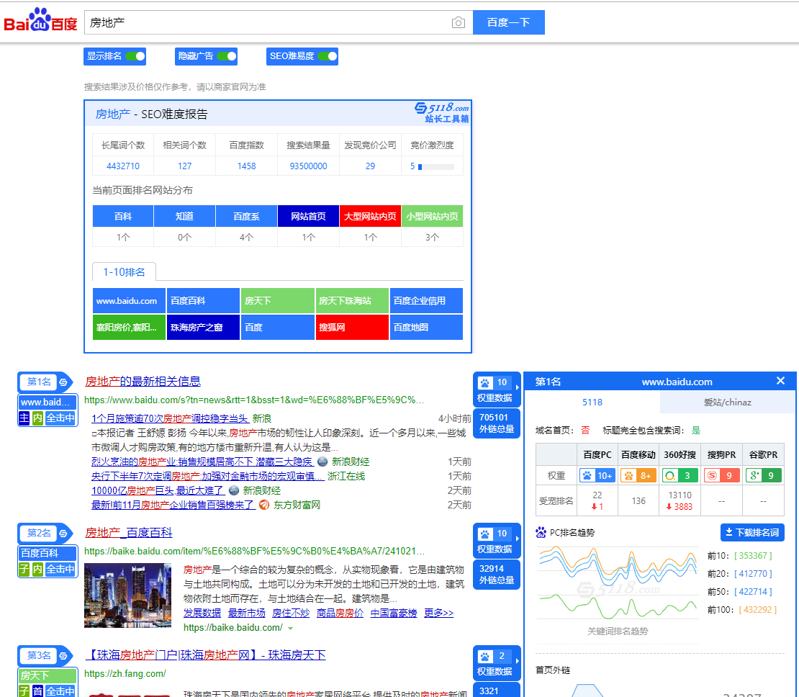The image size is (799, 697).
Task: Click the 百度百科 site label badge
Action: (x=47, y=553)
